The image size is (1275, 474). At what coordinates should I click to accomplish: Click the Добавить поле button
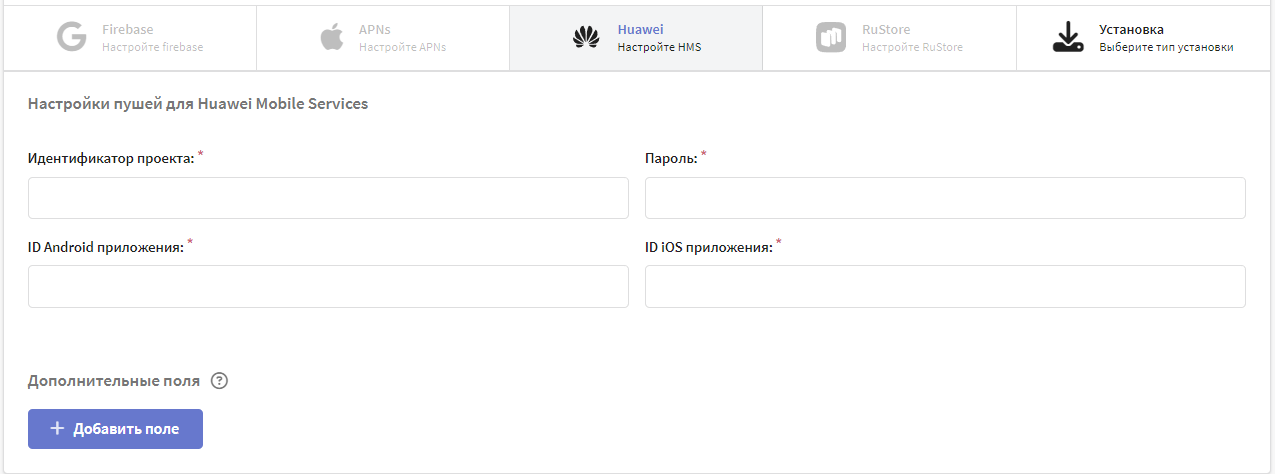115,429
